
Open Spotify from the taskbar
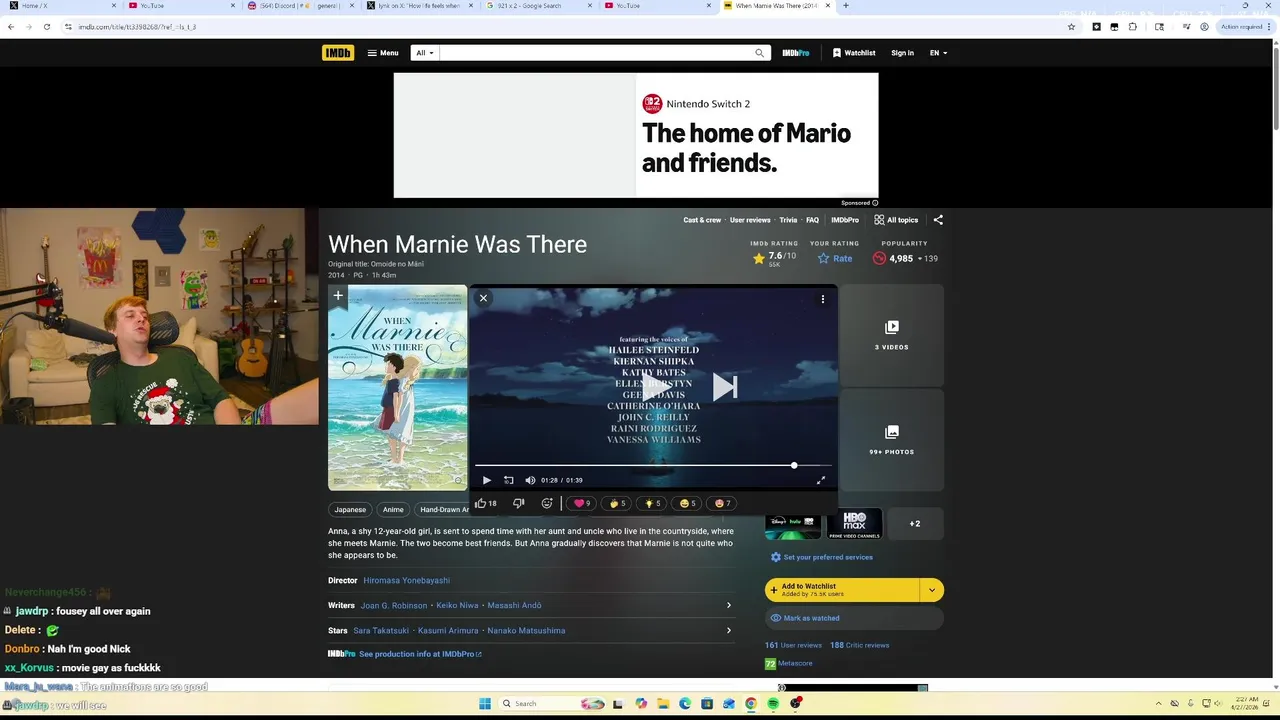773,704
